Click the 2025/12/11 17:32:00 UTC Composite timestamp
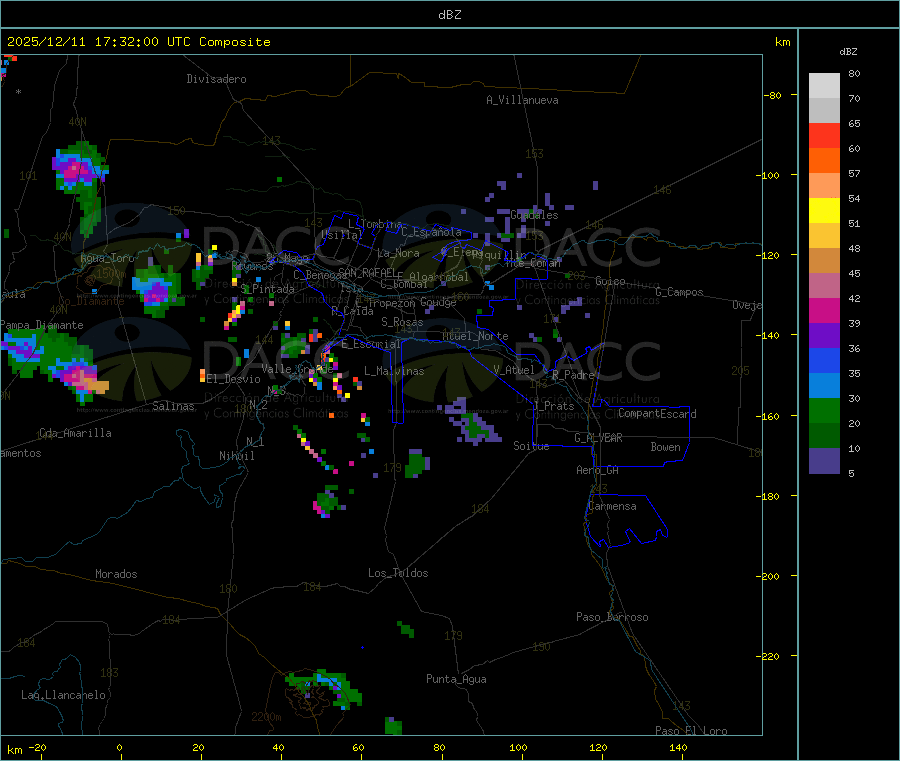The image size is (900, 761). [138, 42]
